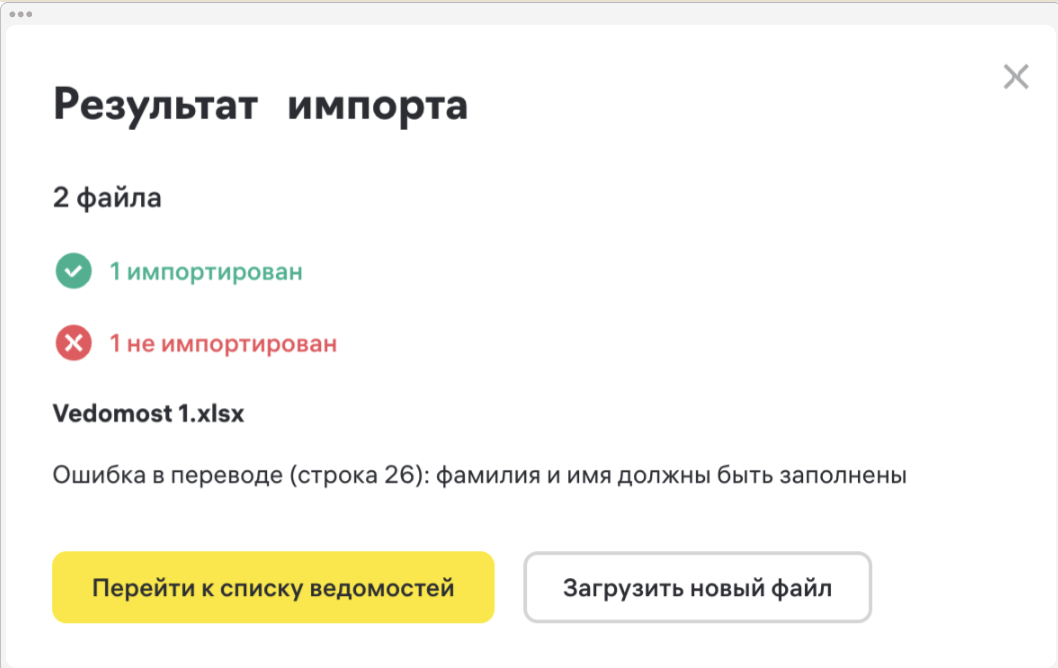This screenshot has height=668, width=1058.
Task: Close the import results dialog
Action: (1016, 77)
